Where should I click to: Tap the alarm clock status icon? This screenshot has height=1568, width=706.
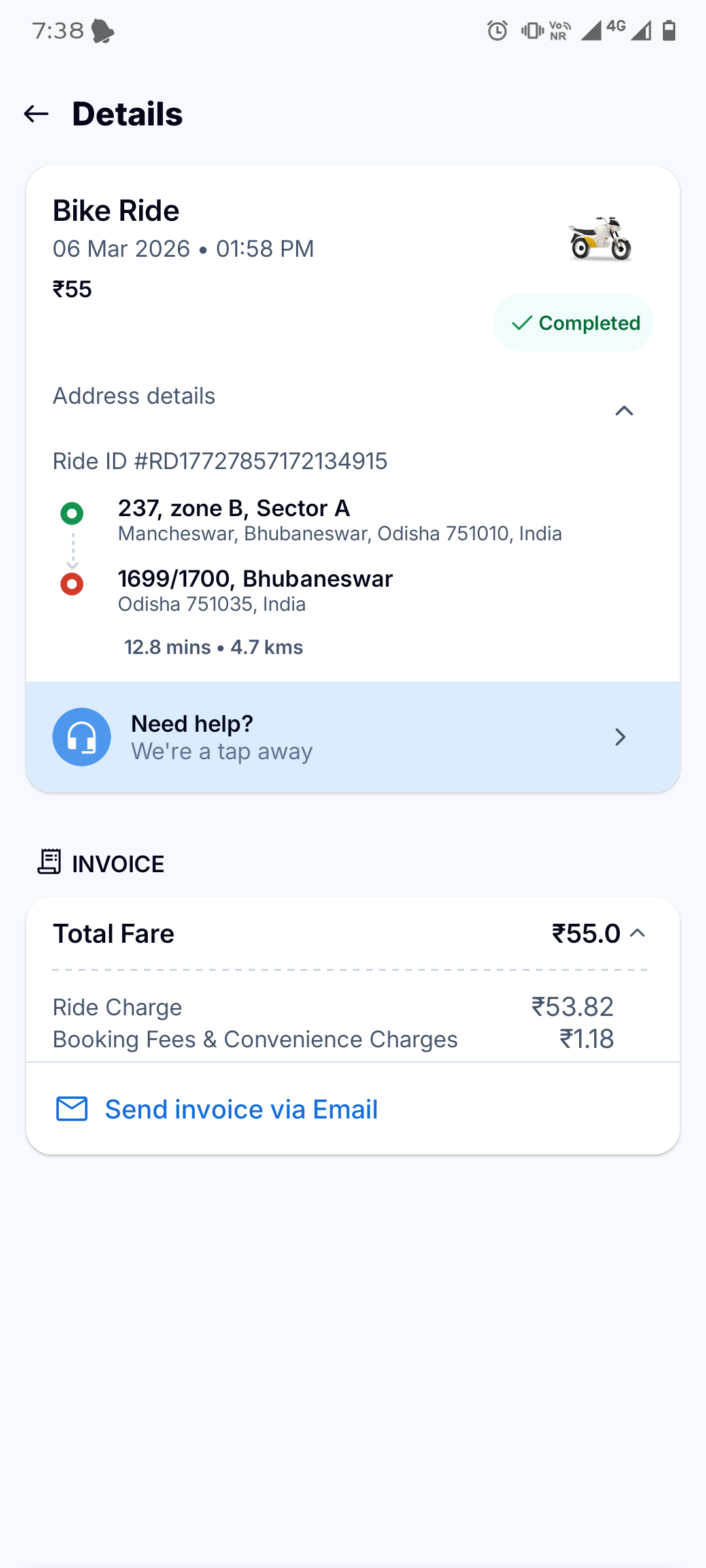(497, 30)
